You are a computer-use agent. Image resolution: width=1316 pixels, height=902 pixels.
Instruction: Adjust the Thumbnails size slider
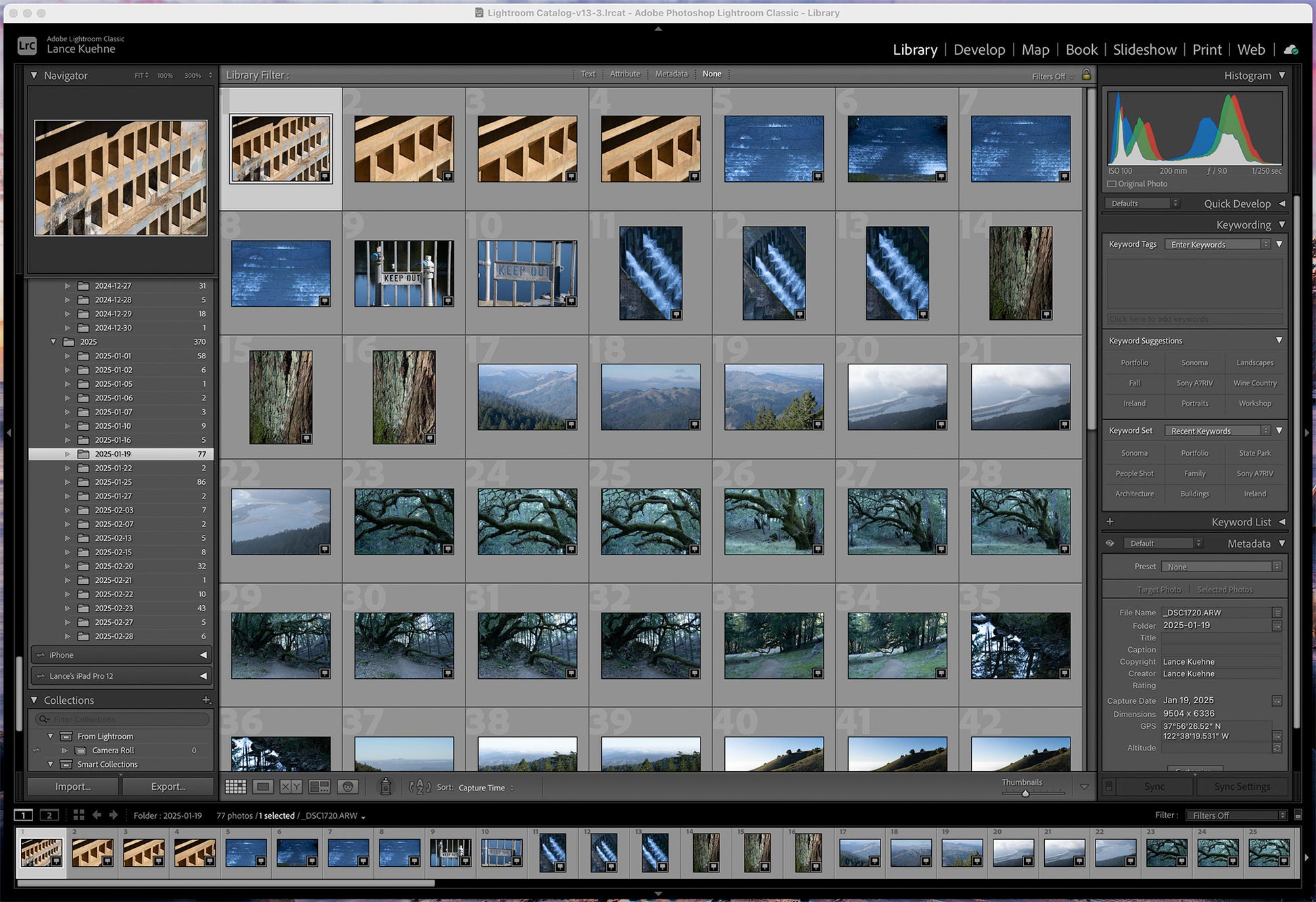(x=1025, y=793)
